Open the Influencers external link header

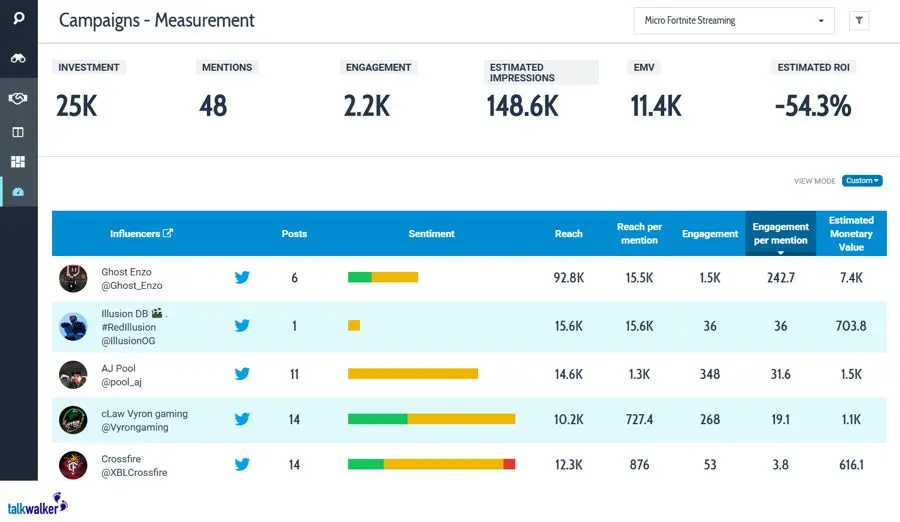click(141, 234)
